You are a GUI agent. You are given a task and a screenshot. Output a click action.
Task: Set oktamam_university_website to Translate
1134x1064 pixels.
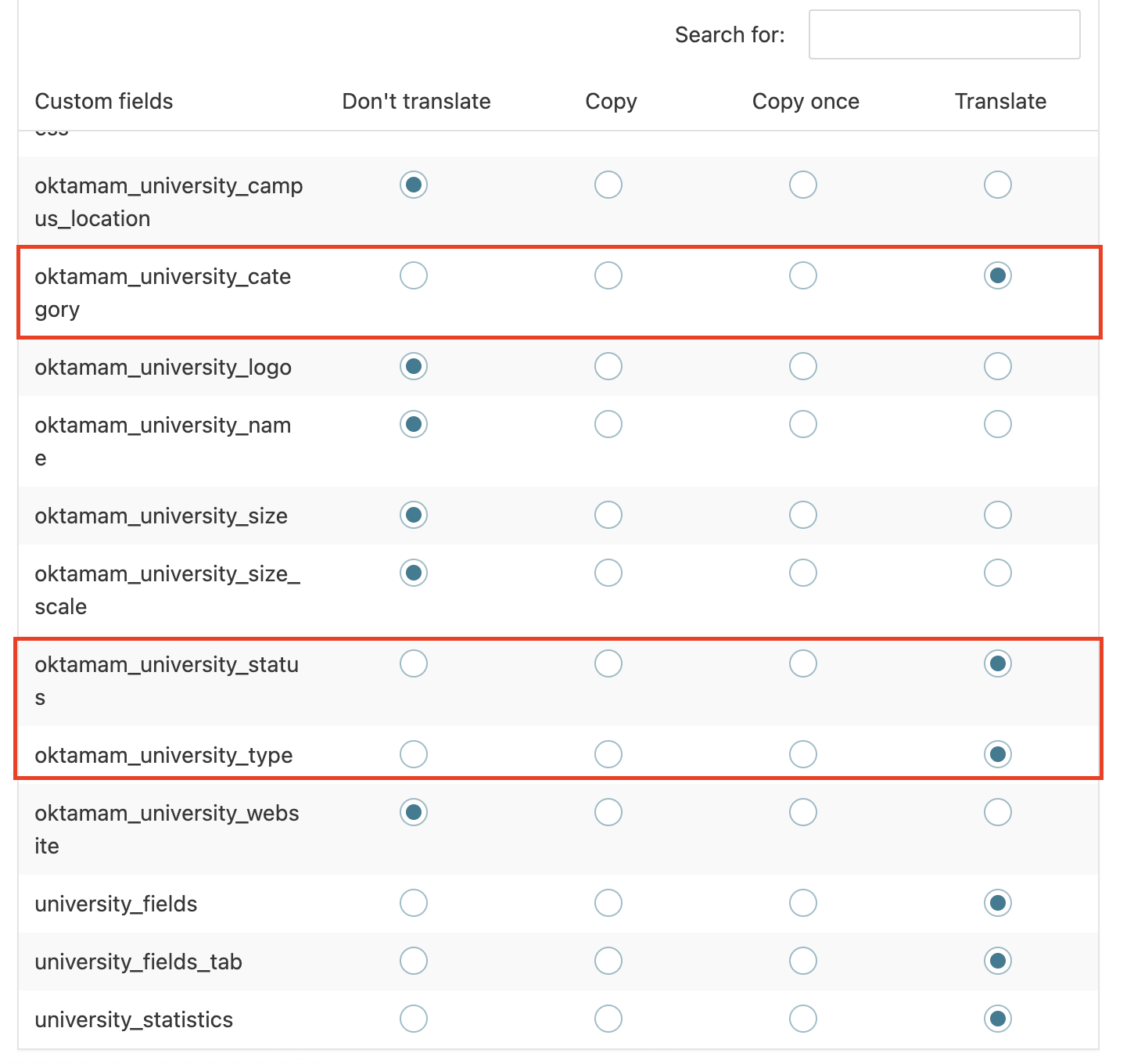(x=998, y=813)
